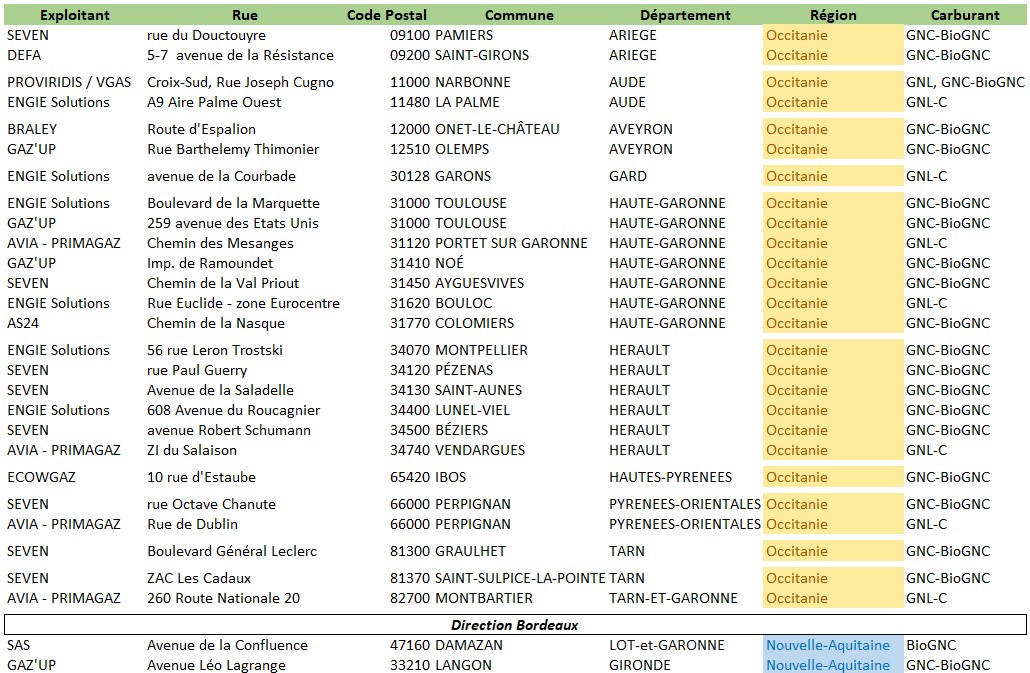Click the GARD département cell
The width and height of the screenshot is (1030, 673).
click(x=628, y=176)
